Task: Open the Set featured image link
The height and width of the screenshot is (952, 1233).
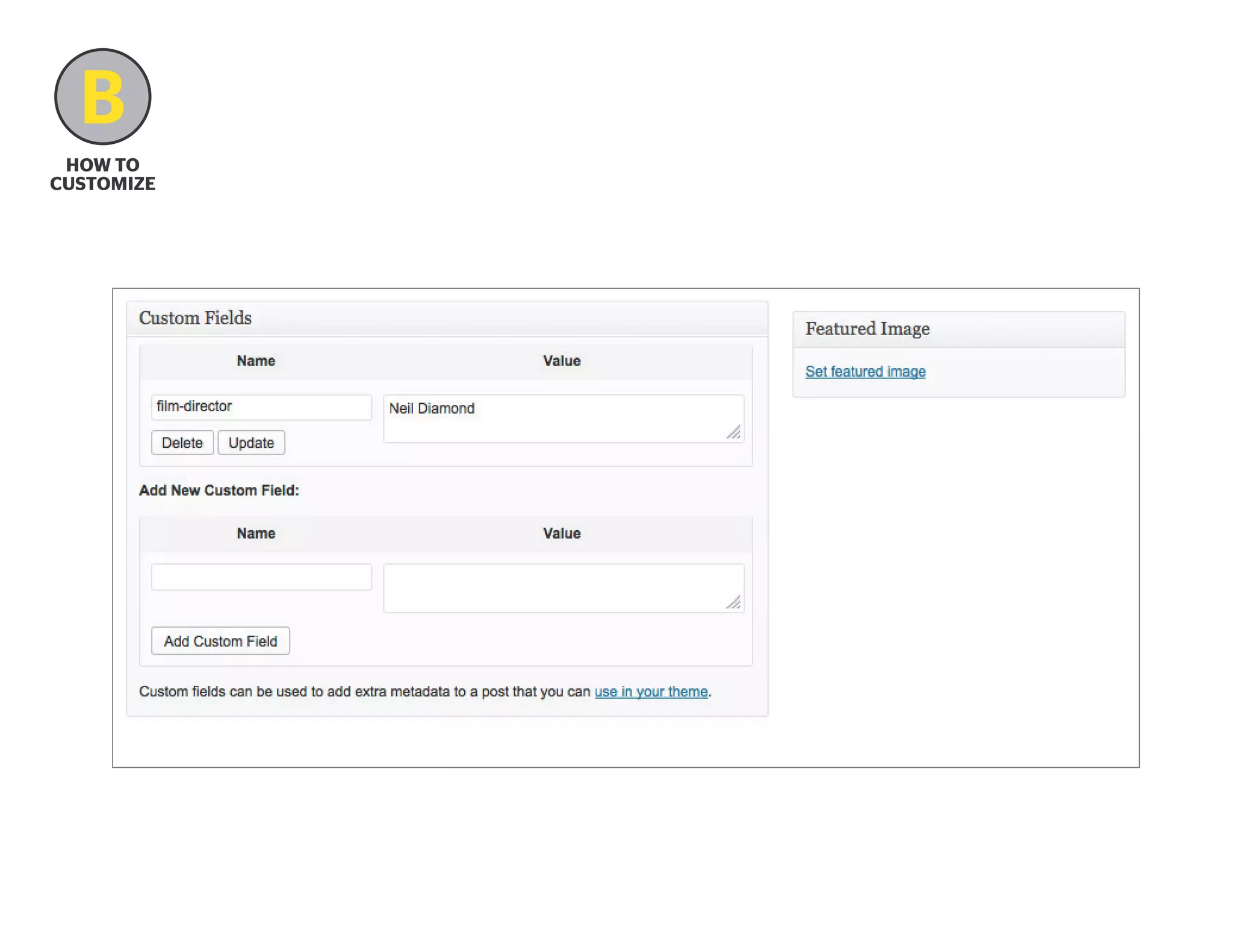Action: (865, 371)
